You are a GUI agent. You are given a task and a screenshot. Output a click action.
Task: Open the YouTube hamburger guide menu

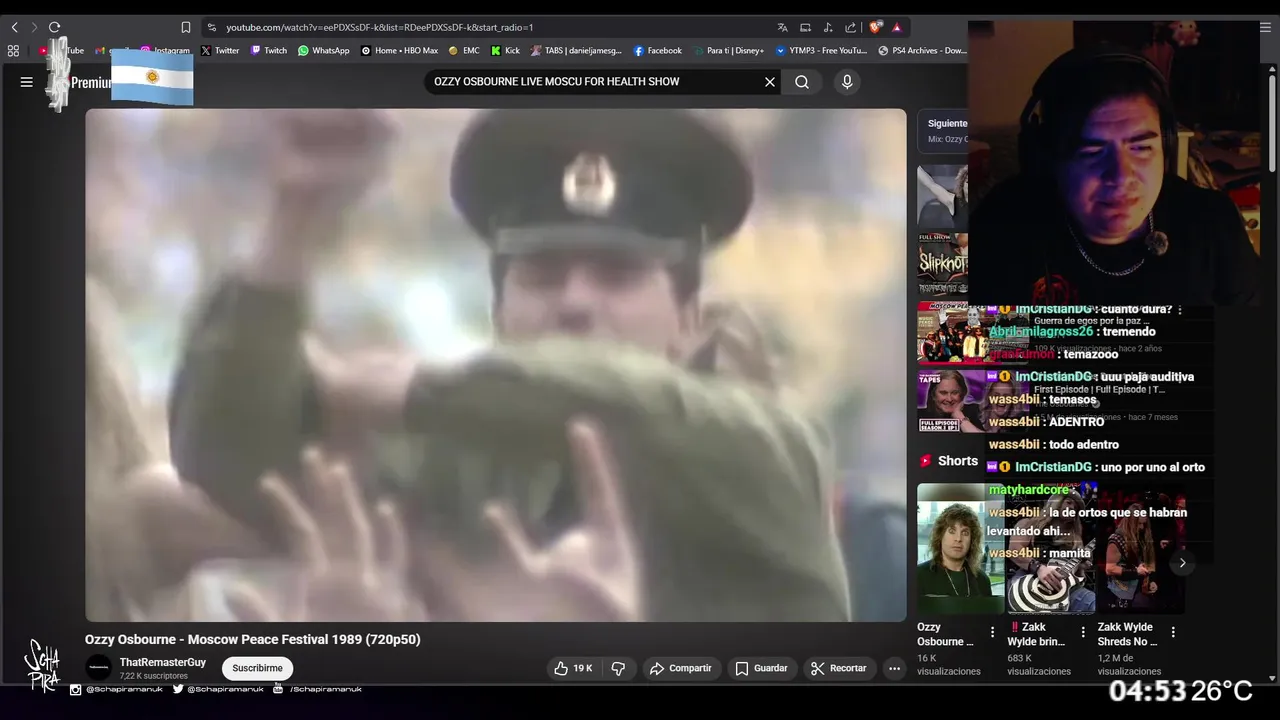27,82
